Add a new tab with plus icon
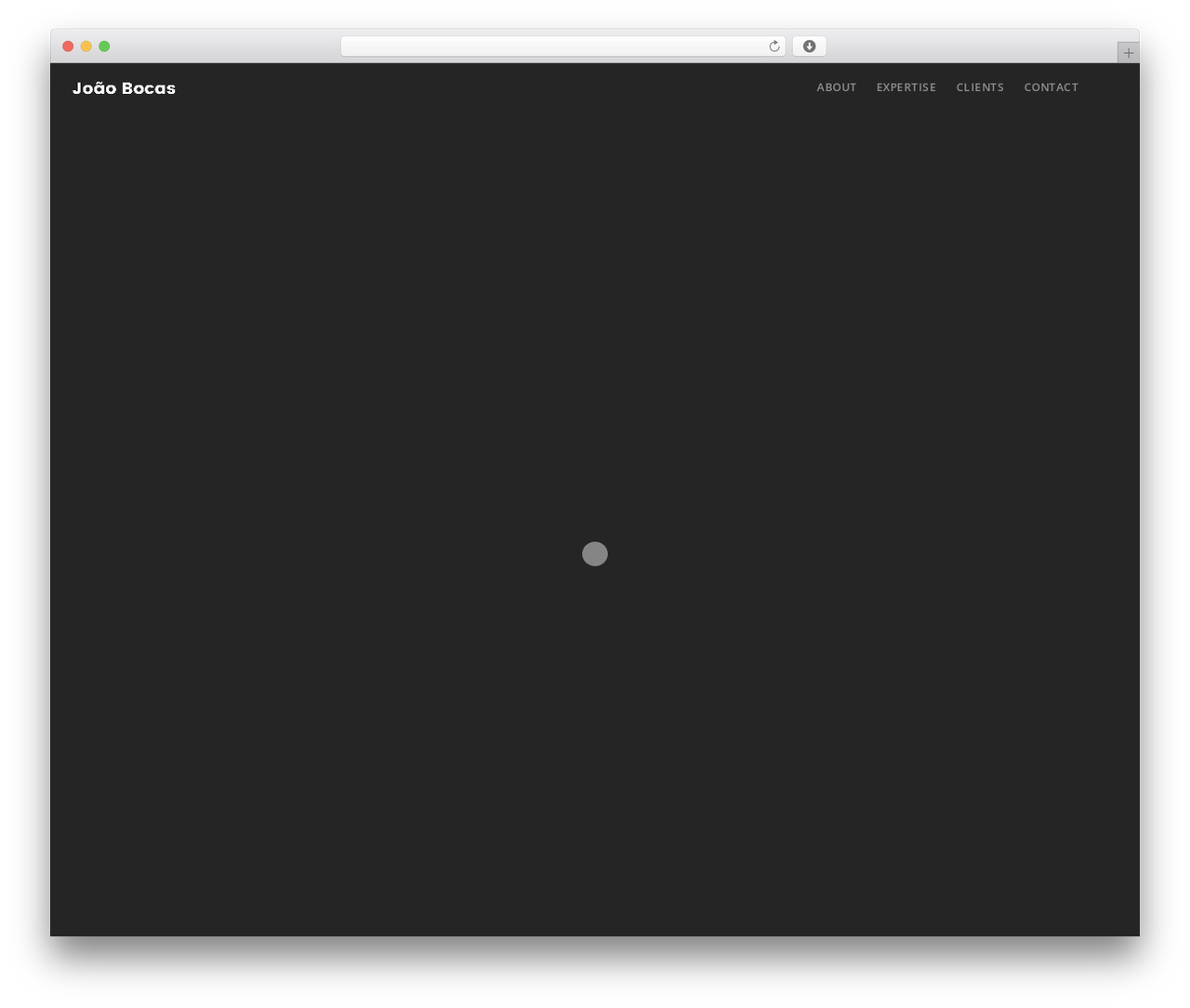Screen dimensions: 1190x1008 [1128, 53]
